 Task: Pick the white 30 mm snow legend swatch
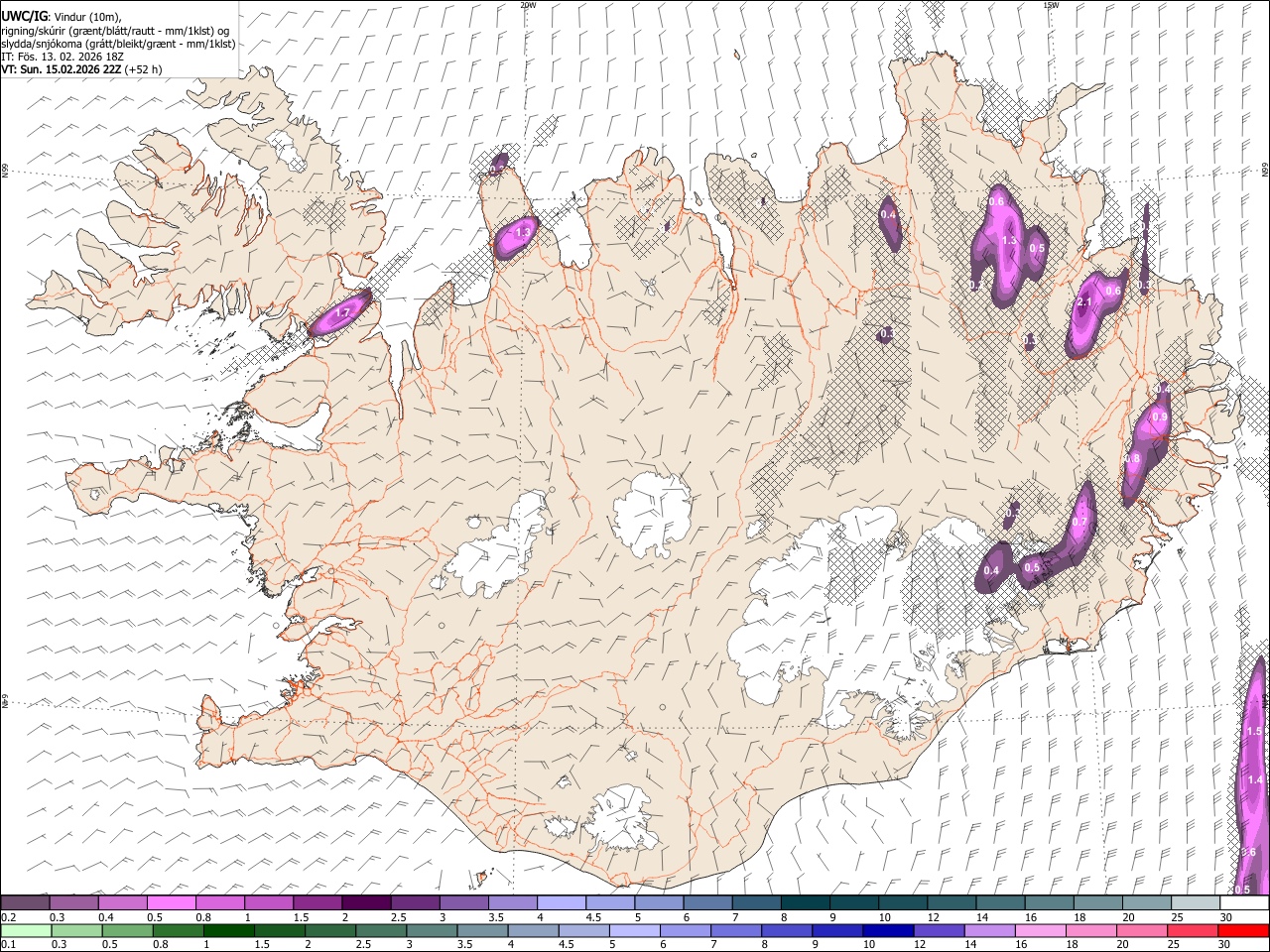pos(1244,903)
